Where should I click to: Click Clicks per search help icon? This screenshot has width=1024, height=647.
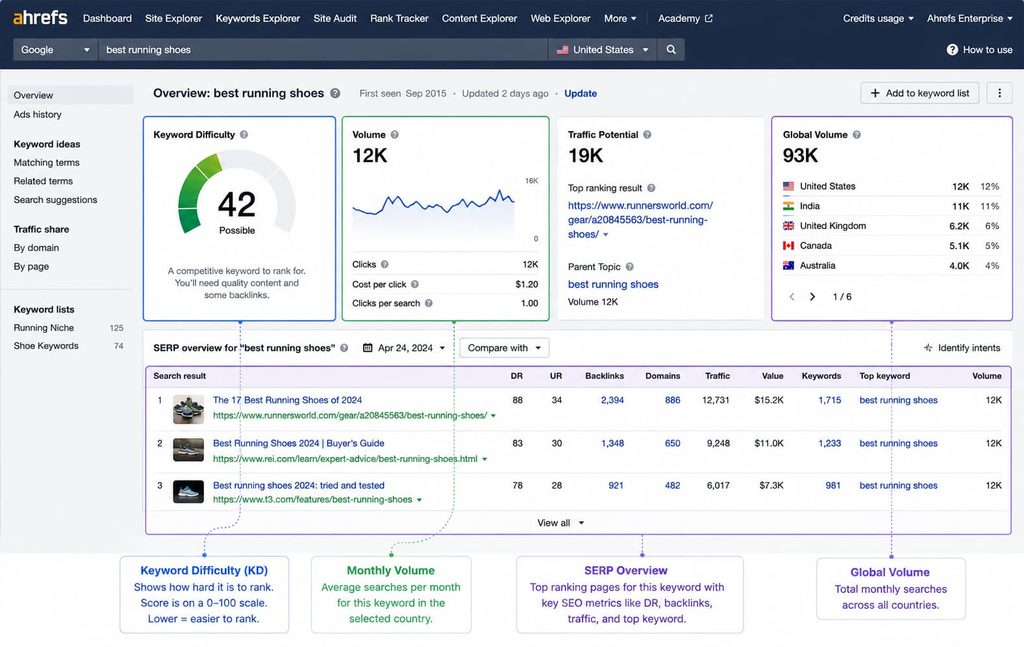pyautogui.click(x=428, y=303)
